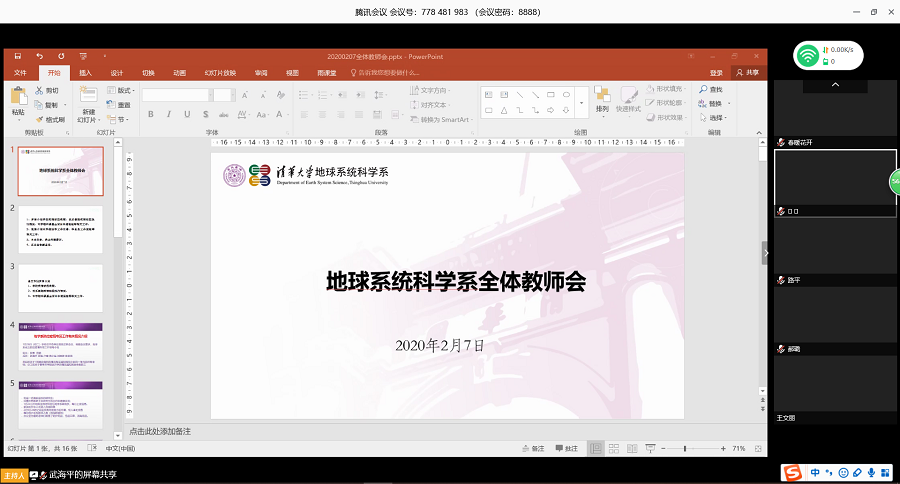Select slide 2 thumbnail
900x484 pixels.
[61, 230]
